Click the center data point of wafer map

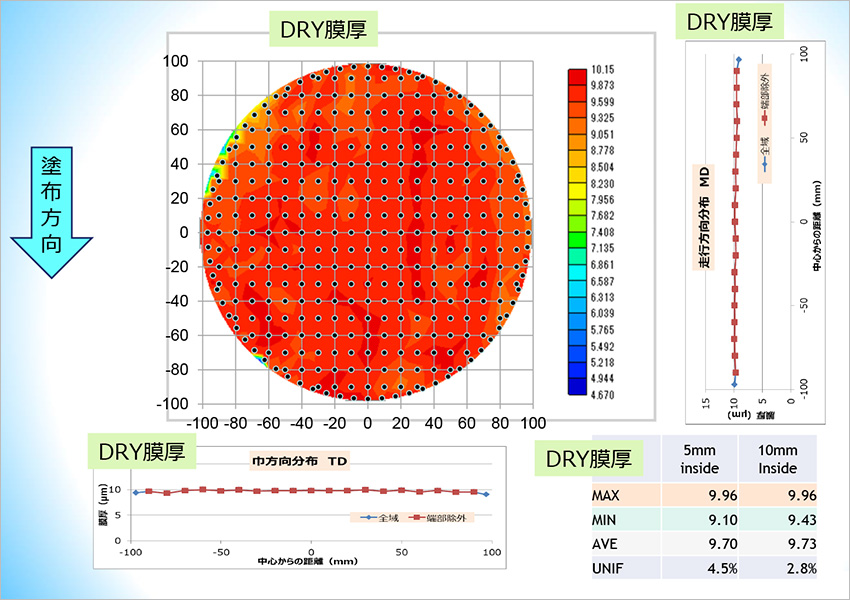368,232
